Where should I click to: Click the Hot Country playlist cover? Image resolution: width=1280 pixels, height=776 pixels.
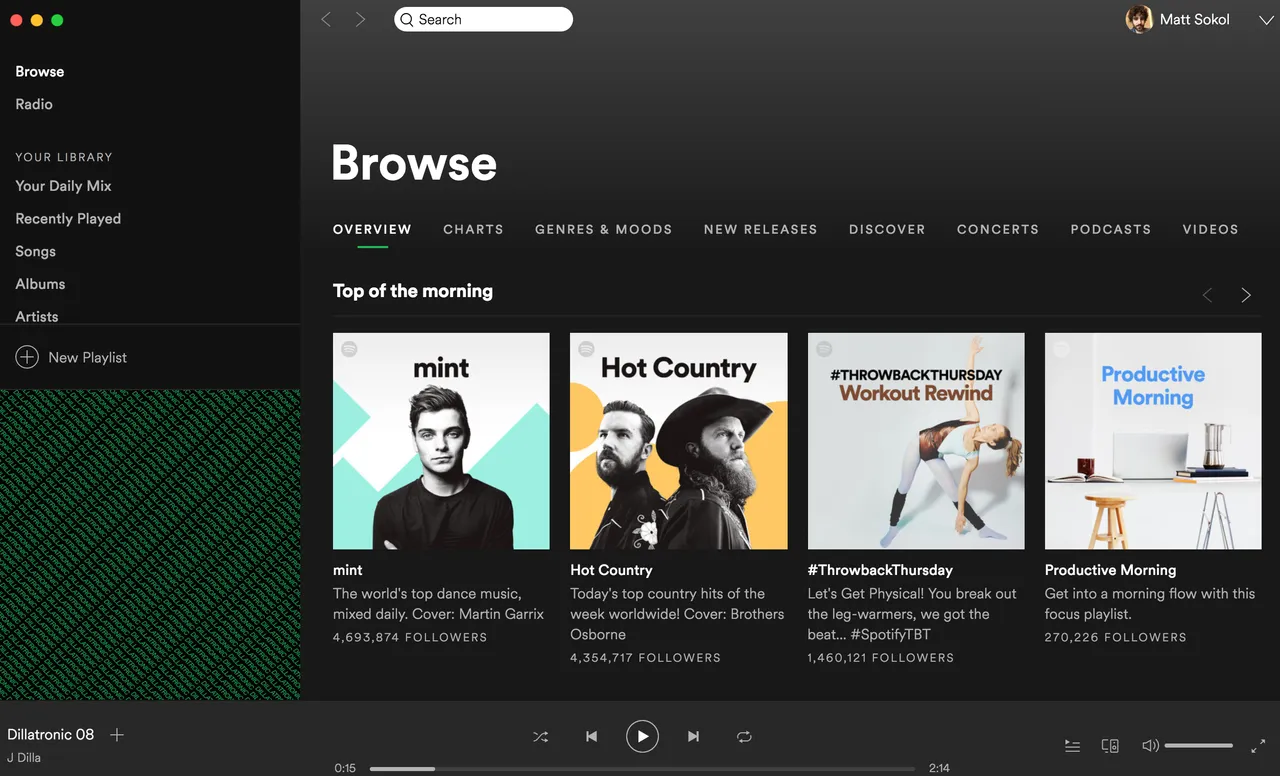click(x=679, y=441)
